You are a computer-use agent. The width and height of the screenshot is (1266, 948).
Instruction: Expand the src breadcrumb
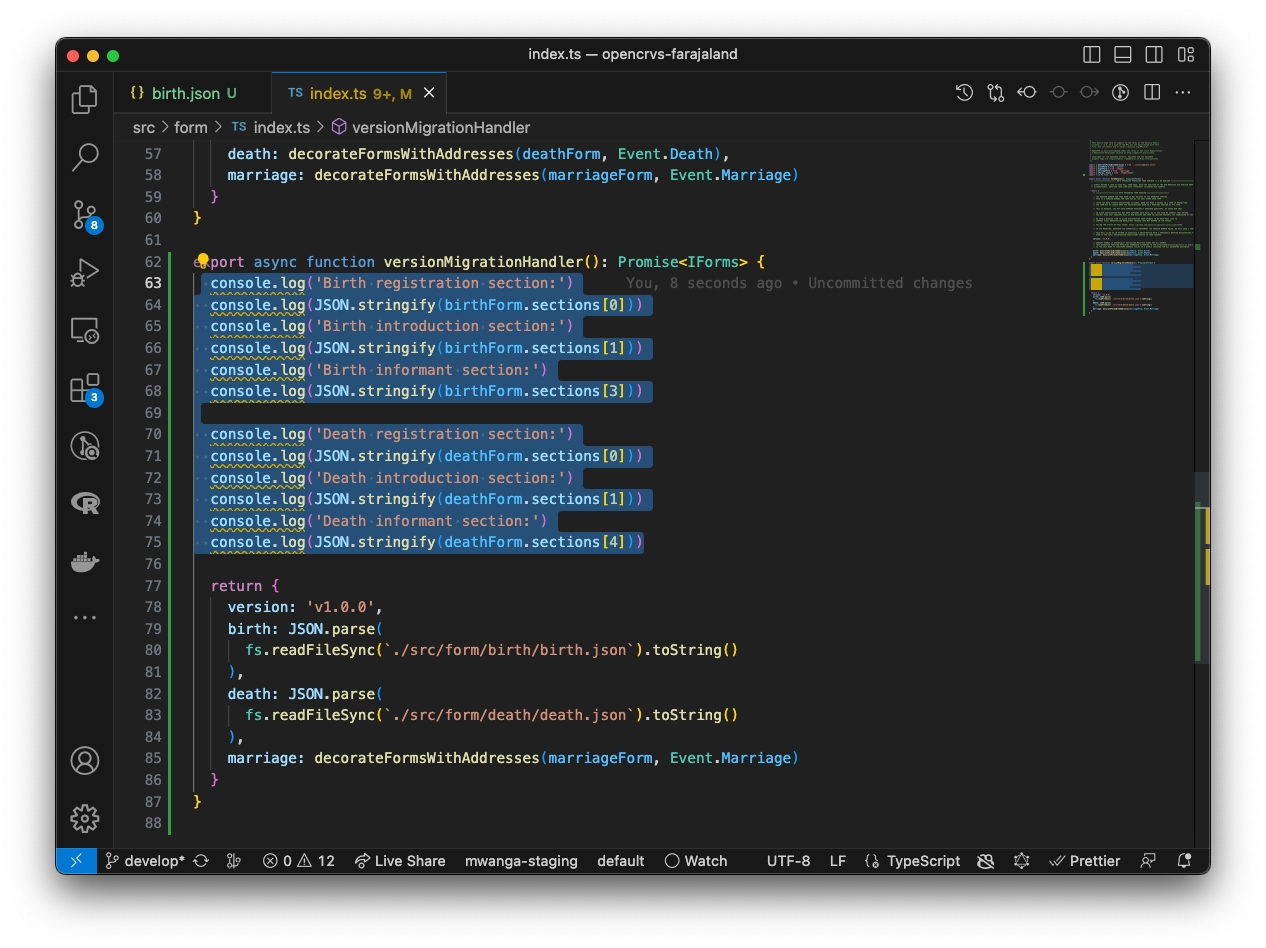coord(144,127)
